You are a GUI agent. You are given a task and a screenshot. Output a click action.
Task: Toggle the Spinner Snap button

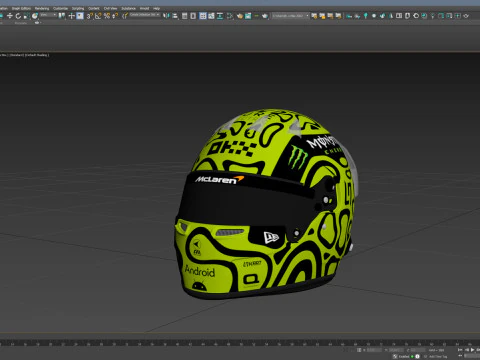(x=115, y=16)
